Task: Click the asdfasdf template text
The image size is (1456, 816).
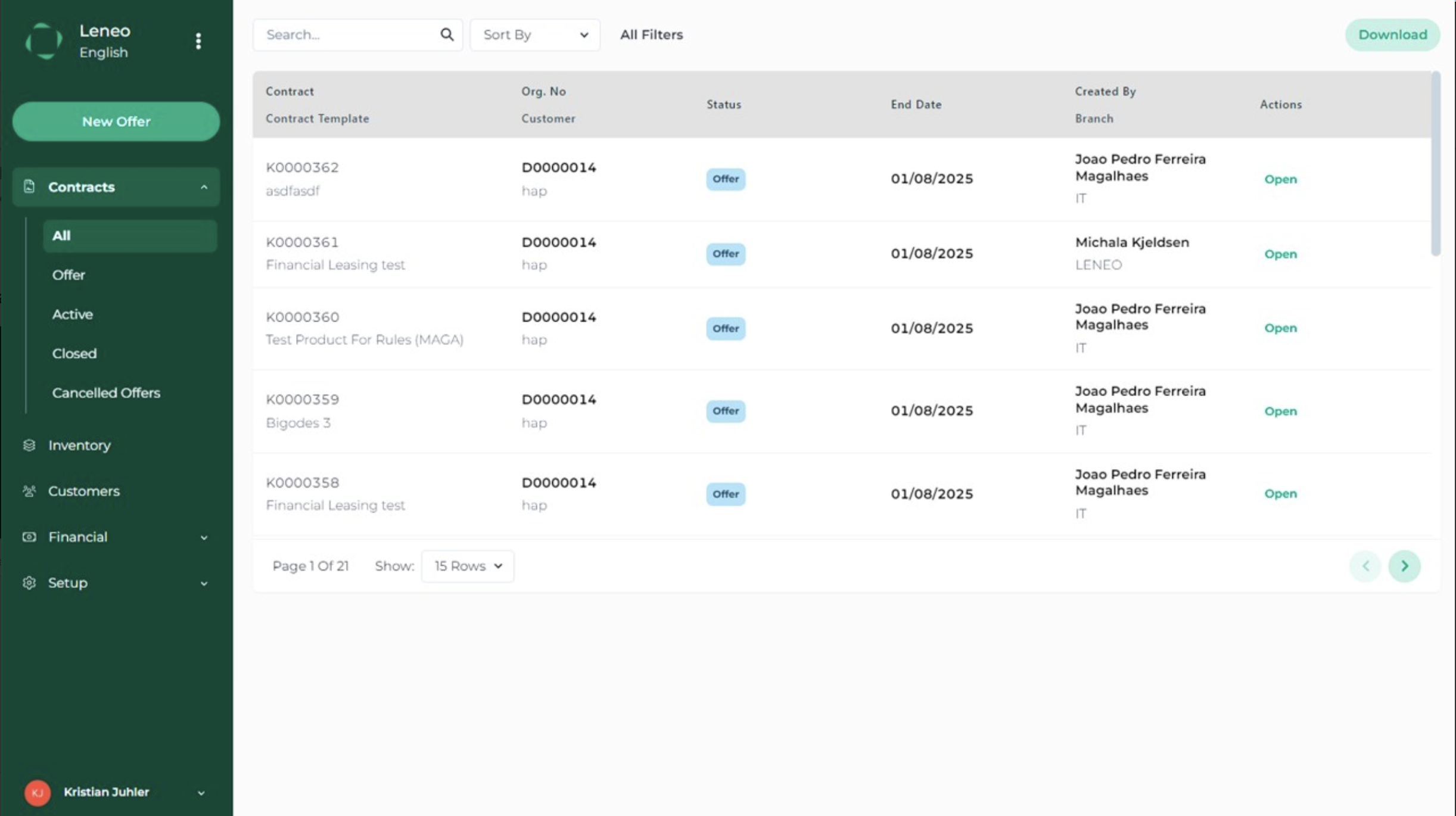Action: pyautogui.click(x=293, y=191)
